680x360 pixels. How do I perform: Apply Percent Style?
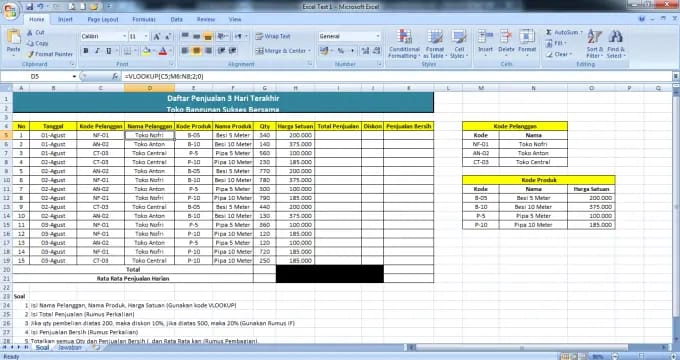click(341, 51)
